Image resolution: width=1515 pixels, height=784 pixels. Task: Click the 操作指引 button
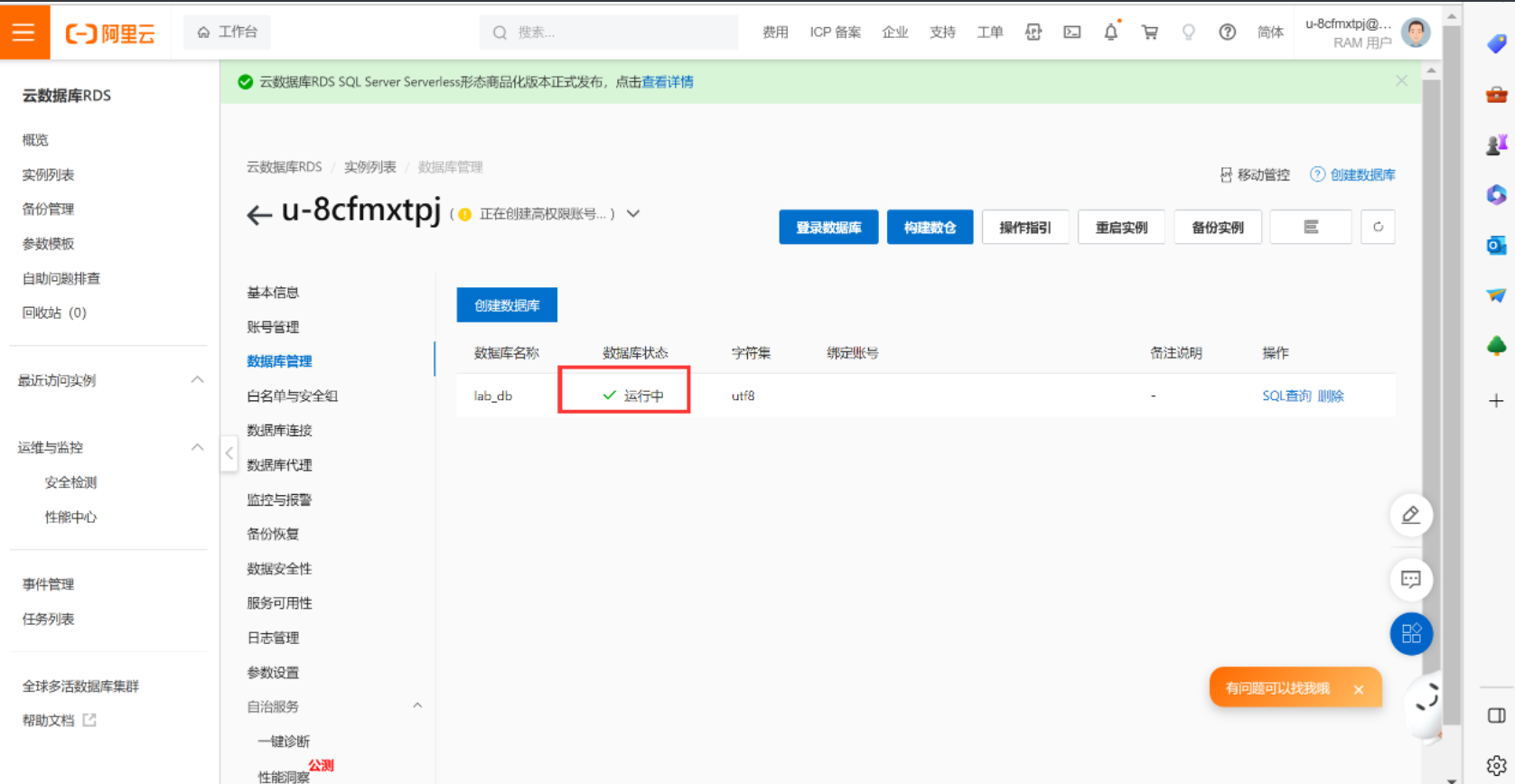(1025, 227)
